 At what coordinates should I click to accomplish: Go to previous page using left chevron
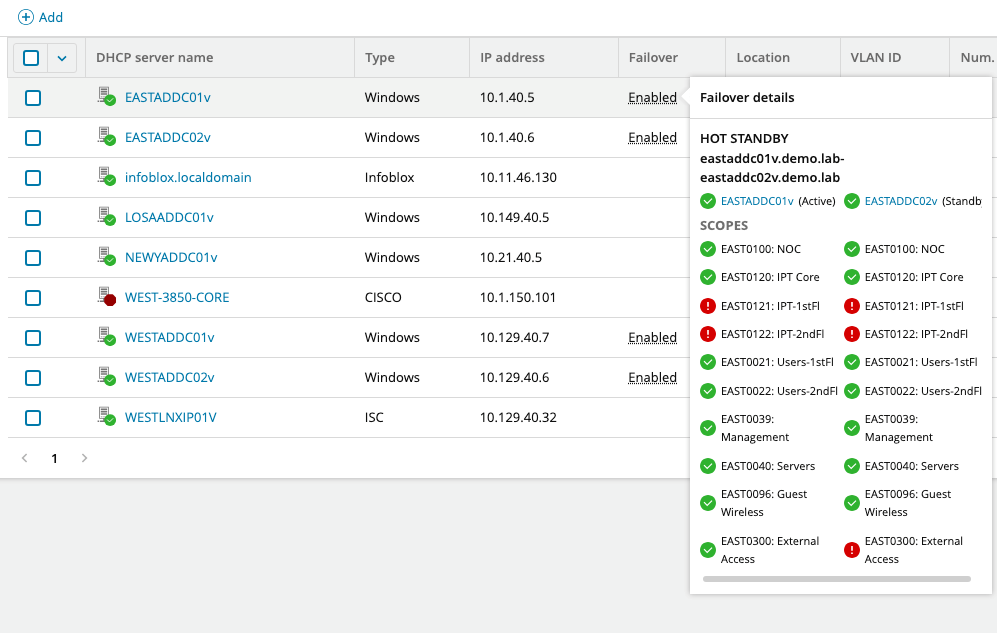tap(25, 458)
